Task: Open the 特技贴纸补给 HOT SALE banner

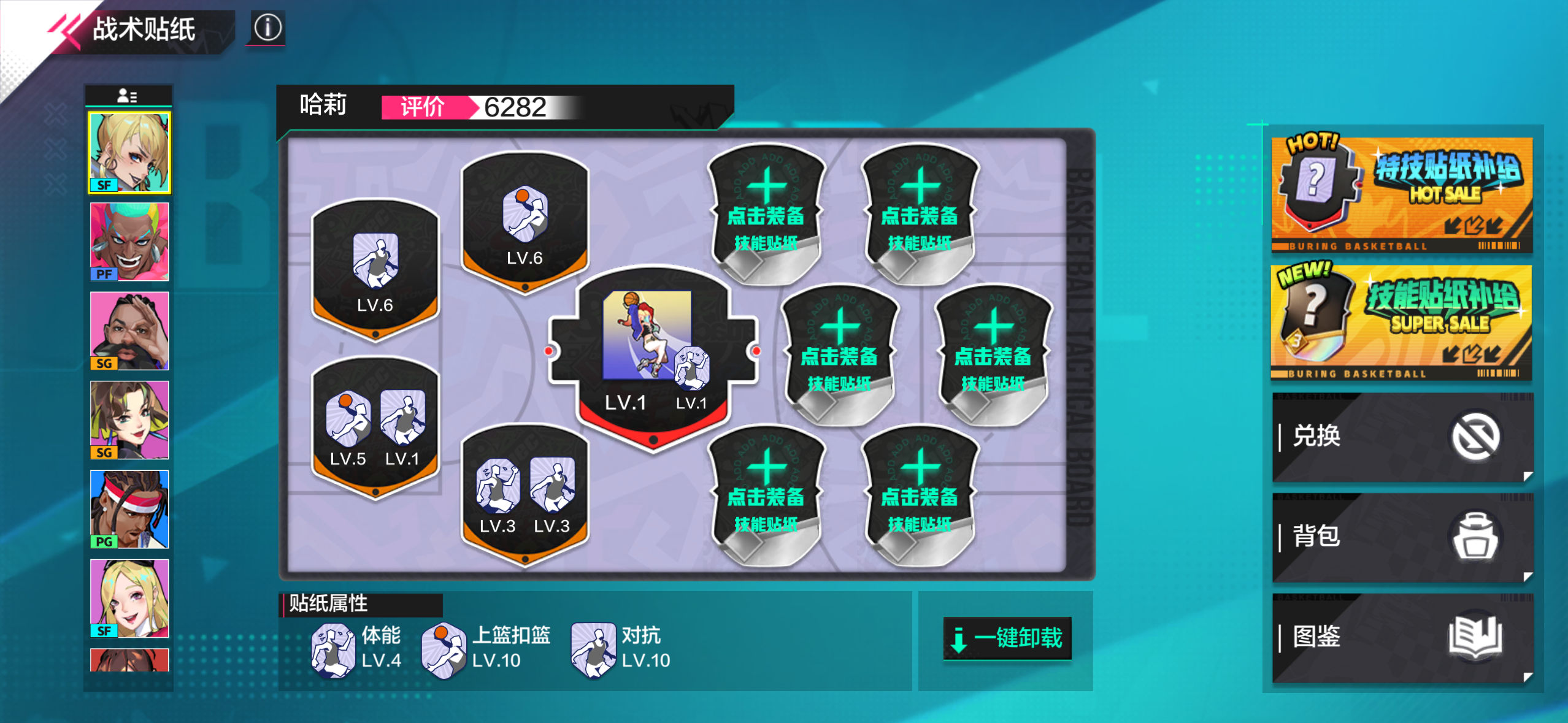Action: click(1402, 194)
